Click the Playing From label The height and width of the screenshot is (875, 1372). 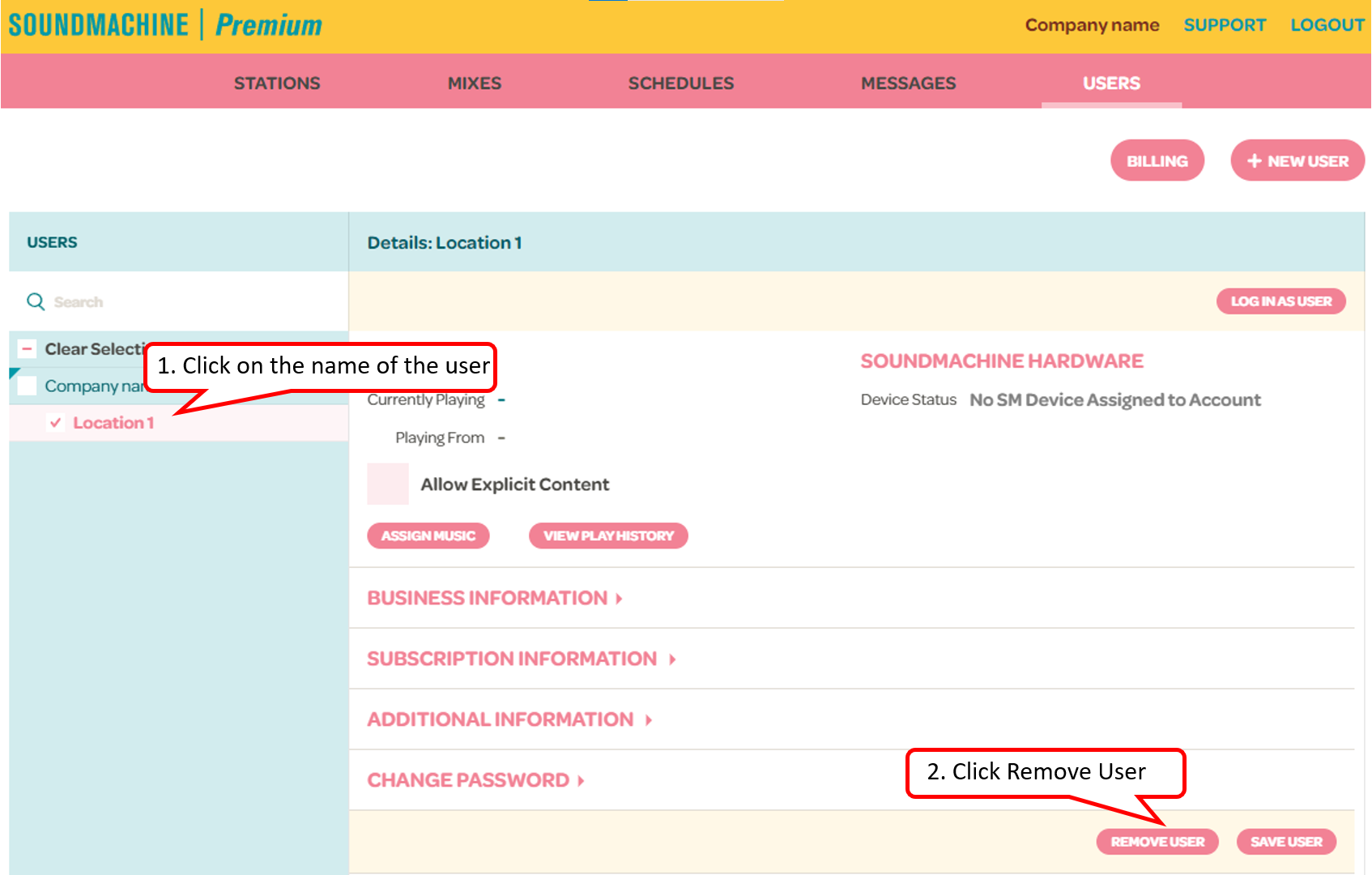(x=440, y=437)
